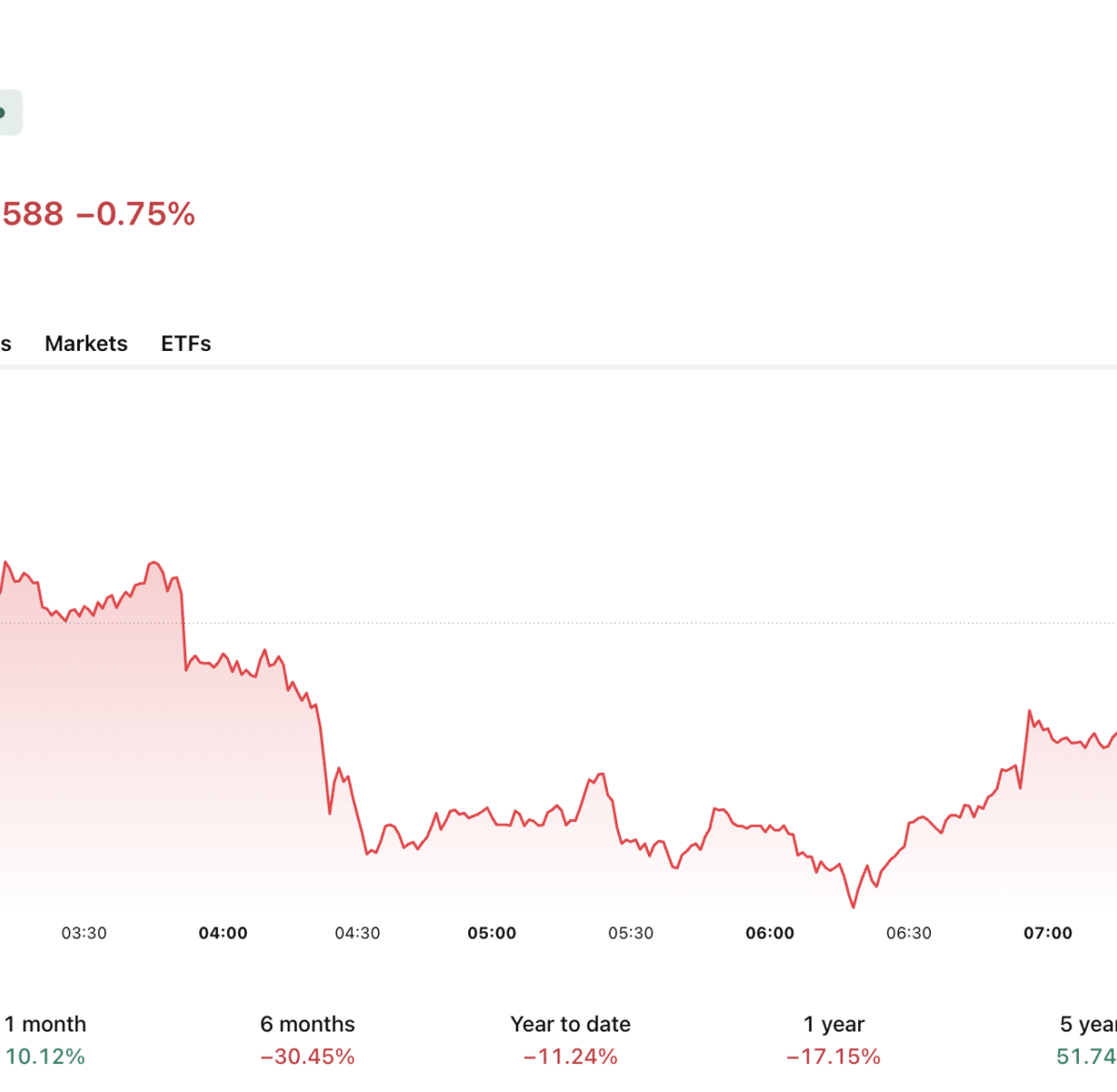This screenshot has width=1117, height=1092.
Task: Click the chart's lowest price point
Action: pos(853,907)
